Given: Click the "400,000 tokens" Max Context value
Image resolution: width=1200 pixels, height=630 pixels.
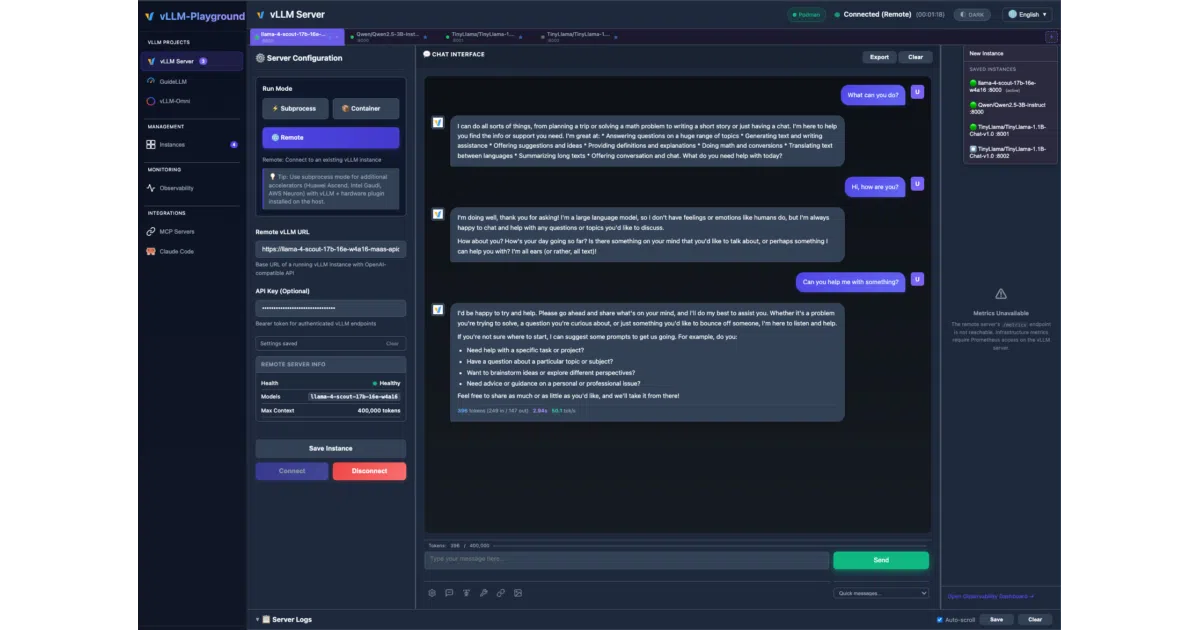Looking at the screenshot, I should 379,410.
